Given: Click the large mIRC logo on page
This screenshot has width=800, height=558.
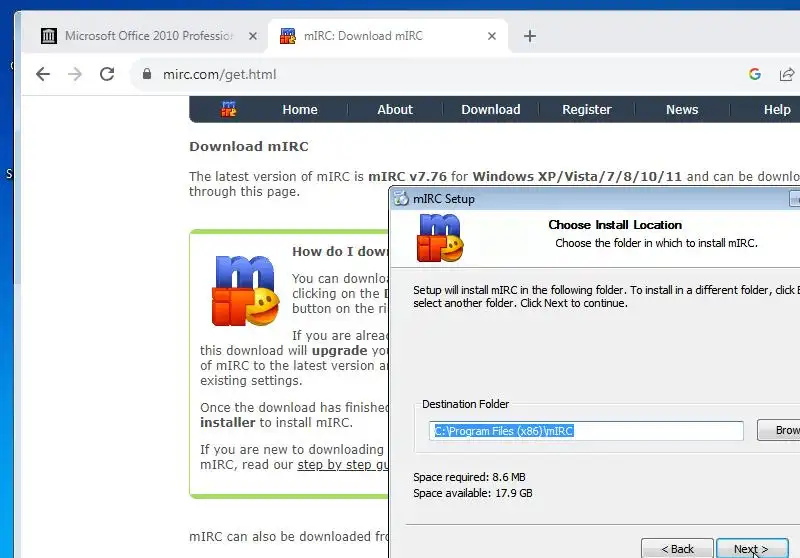Looking at the screenshot, I should (245, 291).
